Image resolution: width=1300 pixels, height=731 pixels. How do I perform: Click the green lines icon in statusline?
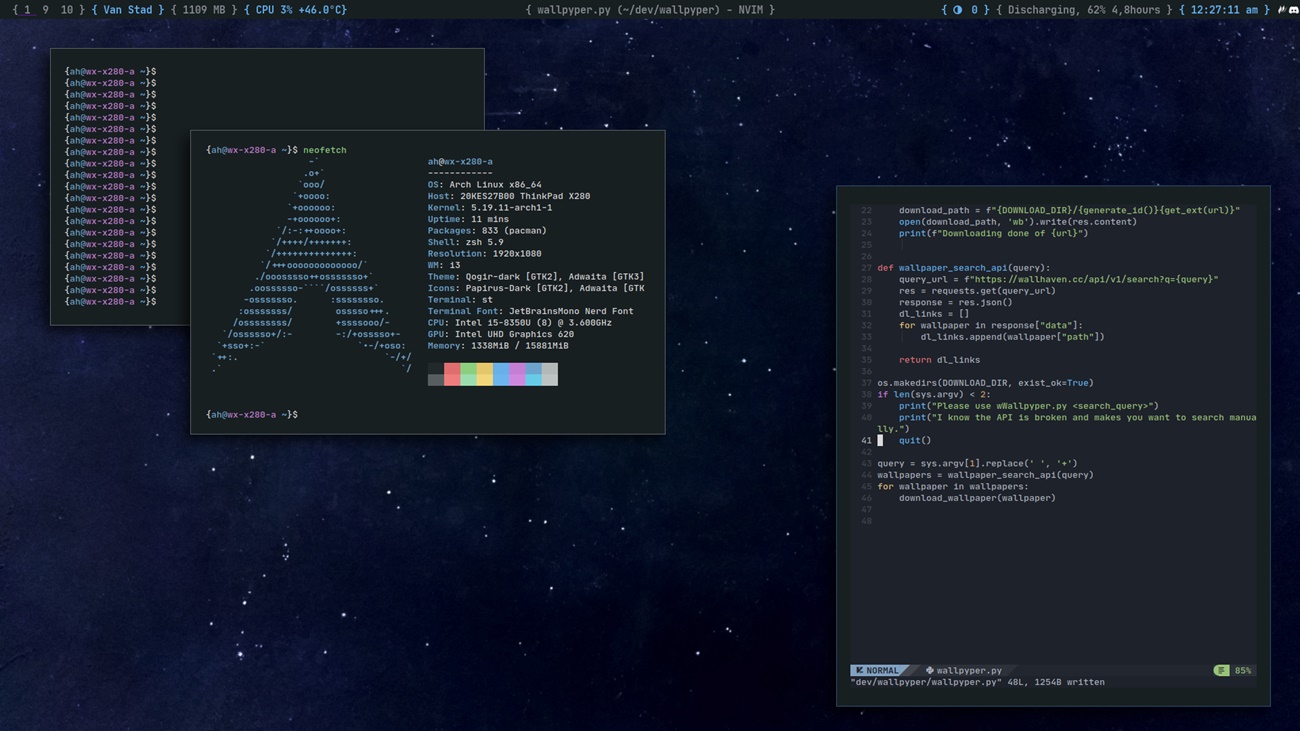point(1221,670)
